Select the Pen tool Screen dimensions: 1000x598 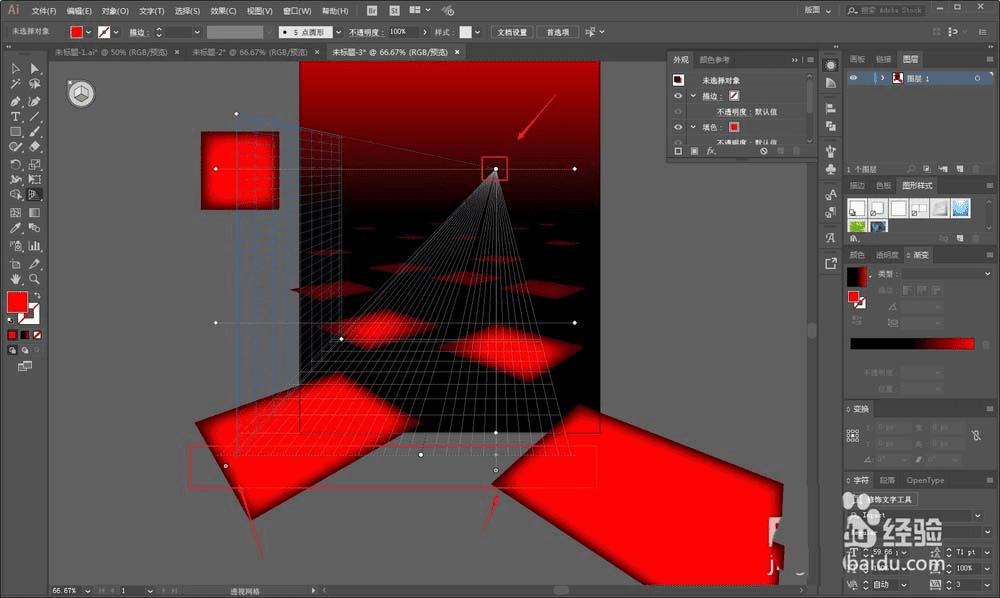[x=16, y=101]
